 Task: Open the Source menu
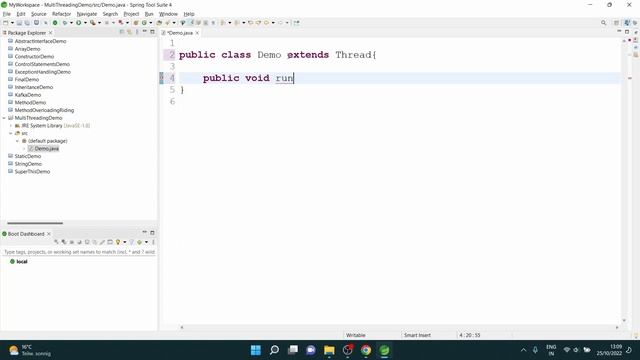(x=39, y=14)
